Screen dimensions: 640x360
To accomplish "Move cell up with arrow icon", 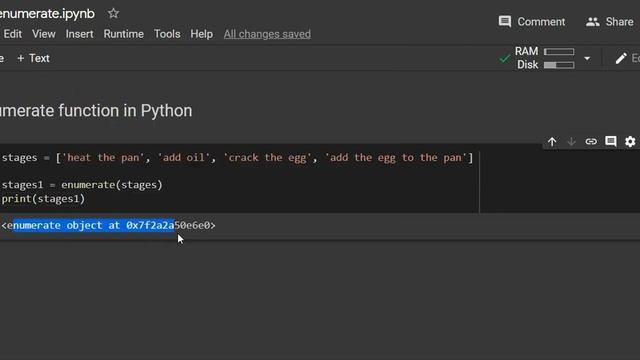I will point(552,142).
